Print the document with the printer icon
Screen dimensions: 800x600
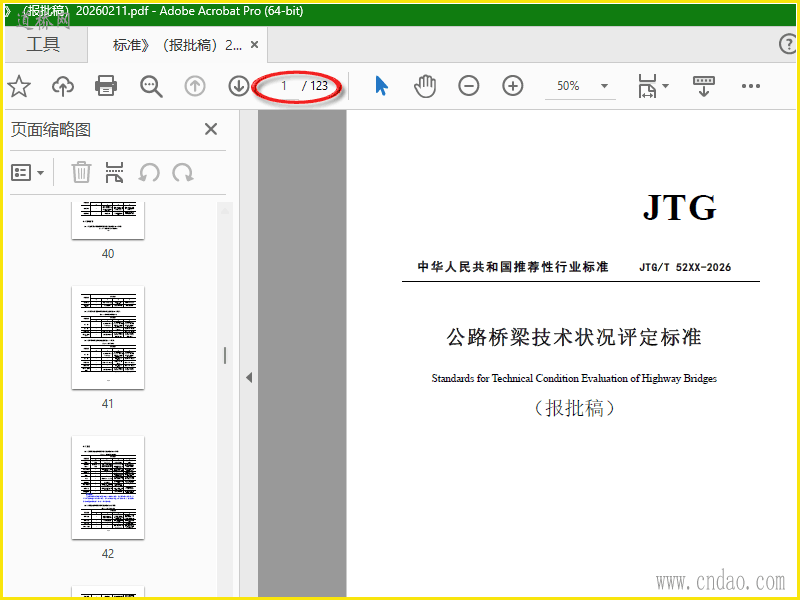[x=106, y=86]
